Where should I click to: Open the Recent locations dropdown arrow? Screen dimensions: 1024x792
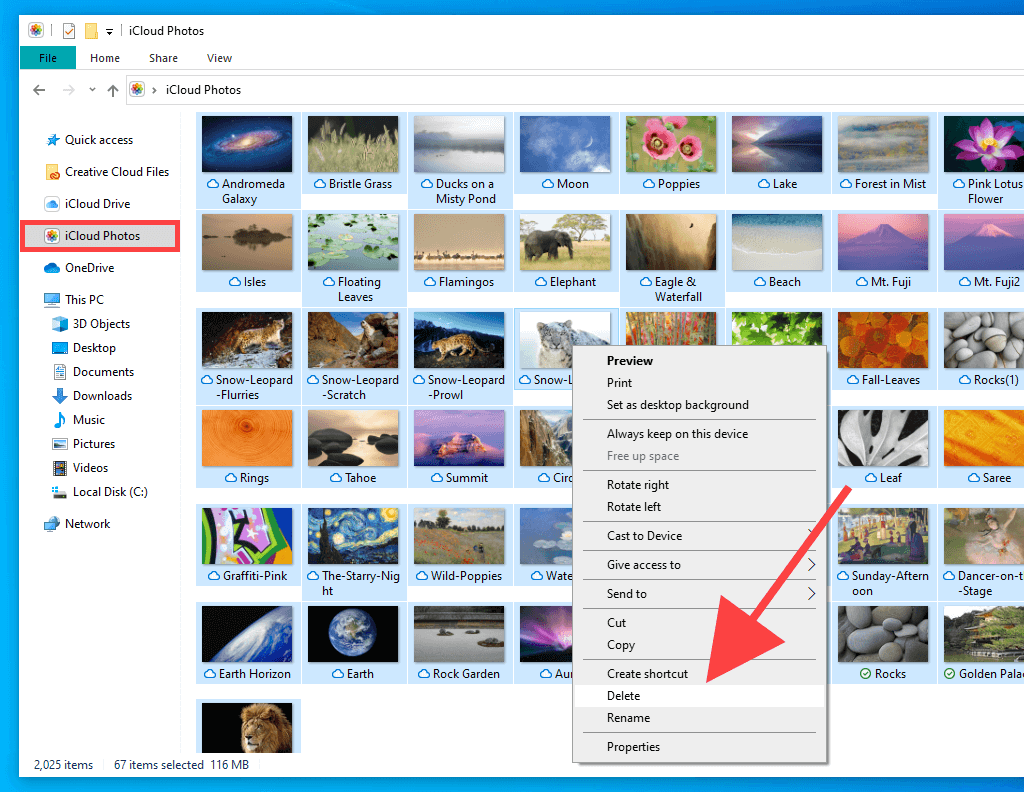(x=92, y=90)
